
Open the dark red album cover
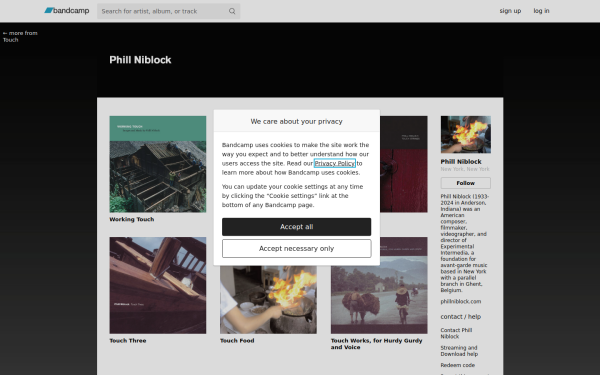pyautogui.click(x=404, y=164)
